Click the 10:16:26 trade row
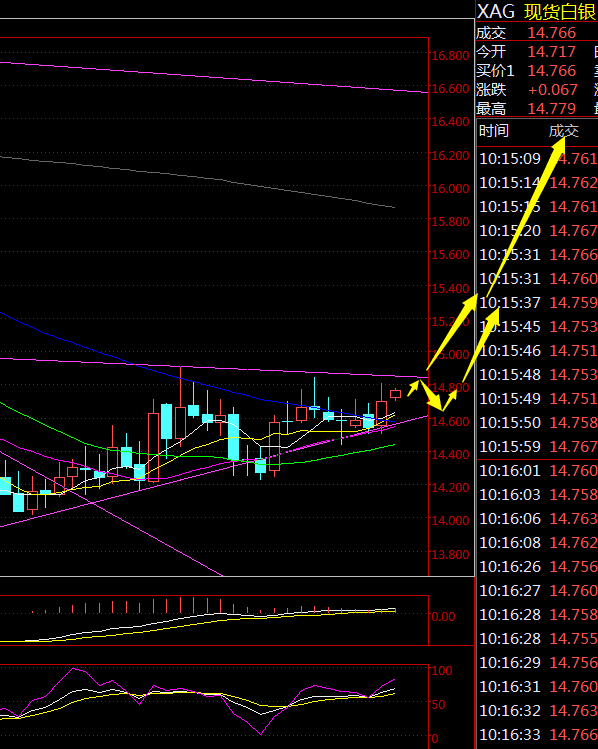598x749 pixels. 538,567
